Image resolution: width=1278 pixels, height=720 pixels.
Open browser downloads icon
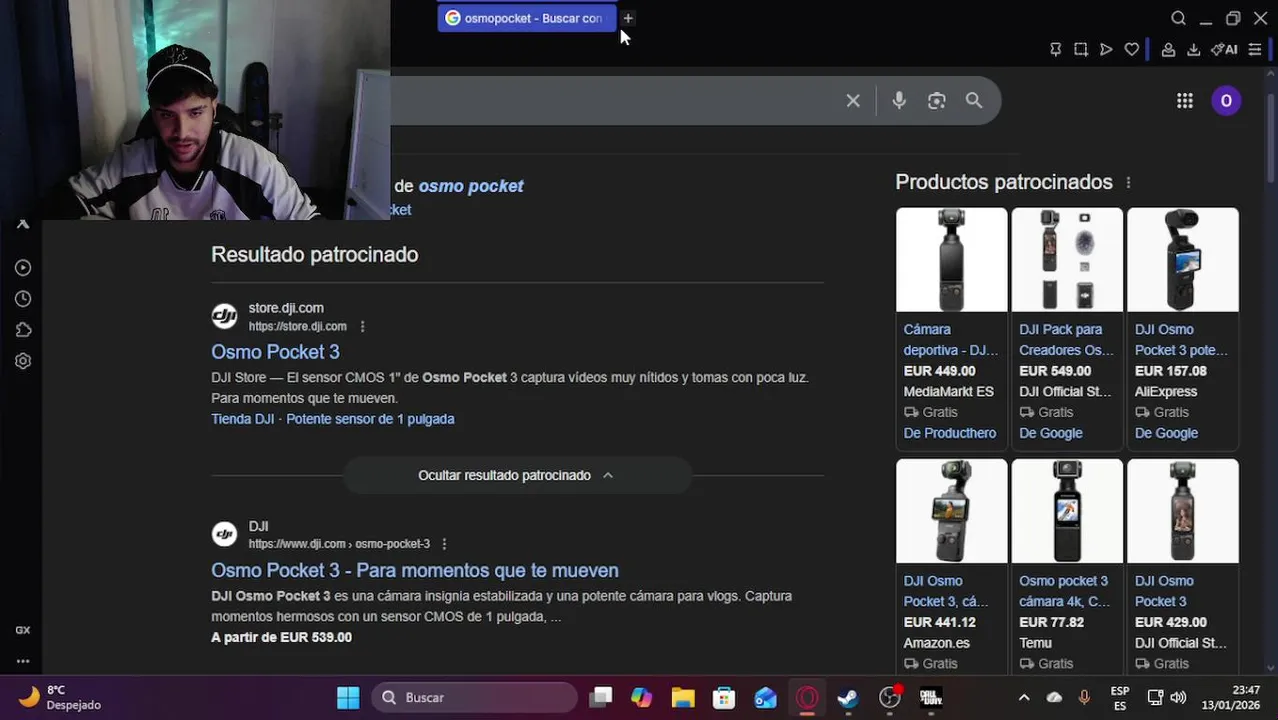click(1193, 49)
